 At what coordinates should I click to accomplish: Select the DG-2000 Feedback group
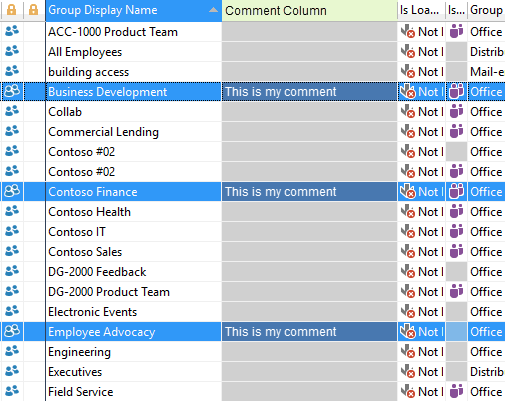click(97, 272)
